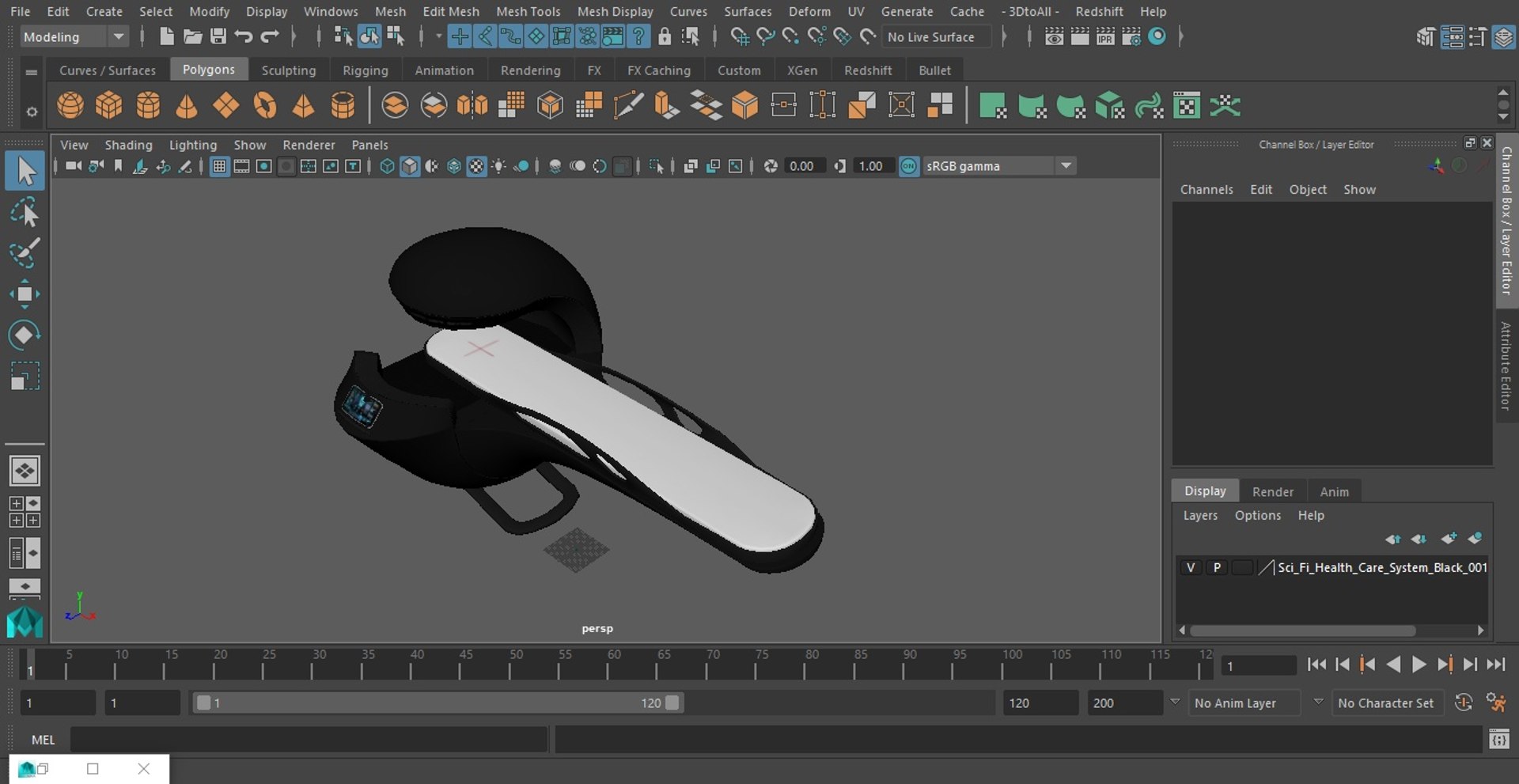Create a polygon sphere from the shelf
The width and height of the screenshot is (1519, 784).
(70, 105)
